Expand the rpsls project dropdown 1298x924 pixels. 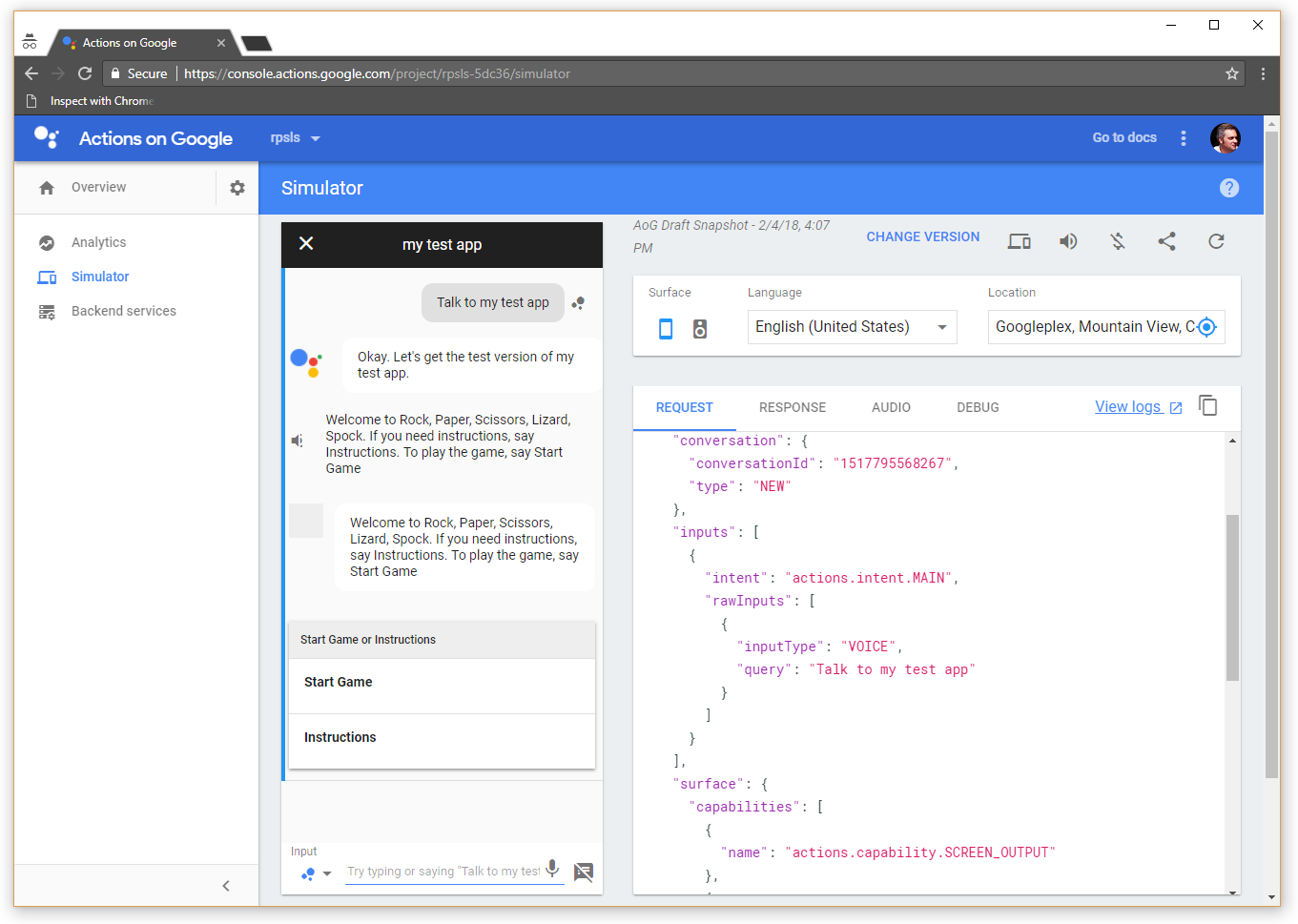tap(295, 138)
